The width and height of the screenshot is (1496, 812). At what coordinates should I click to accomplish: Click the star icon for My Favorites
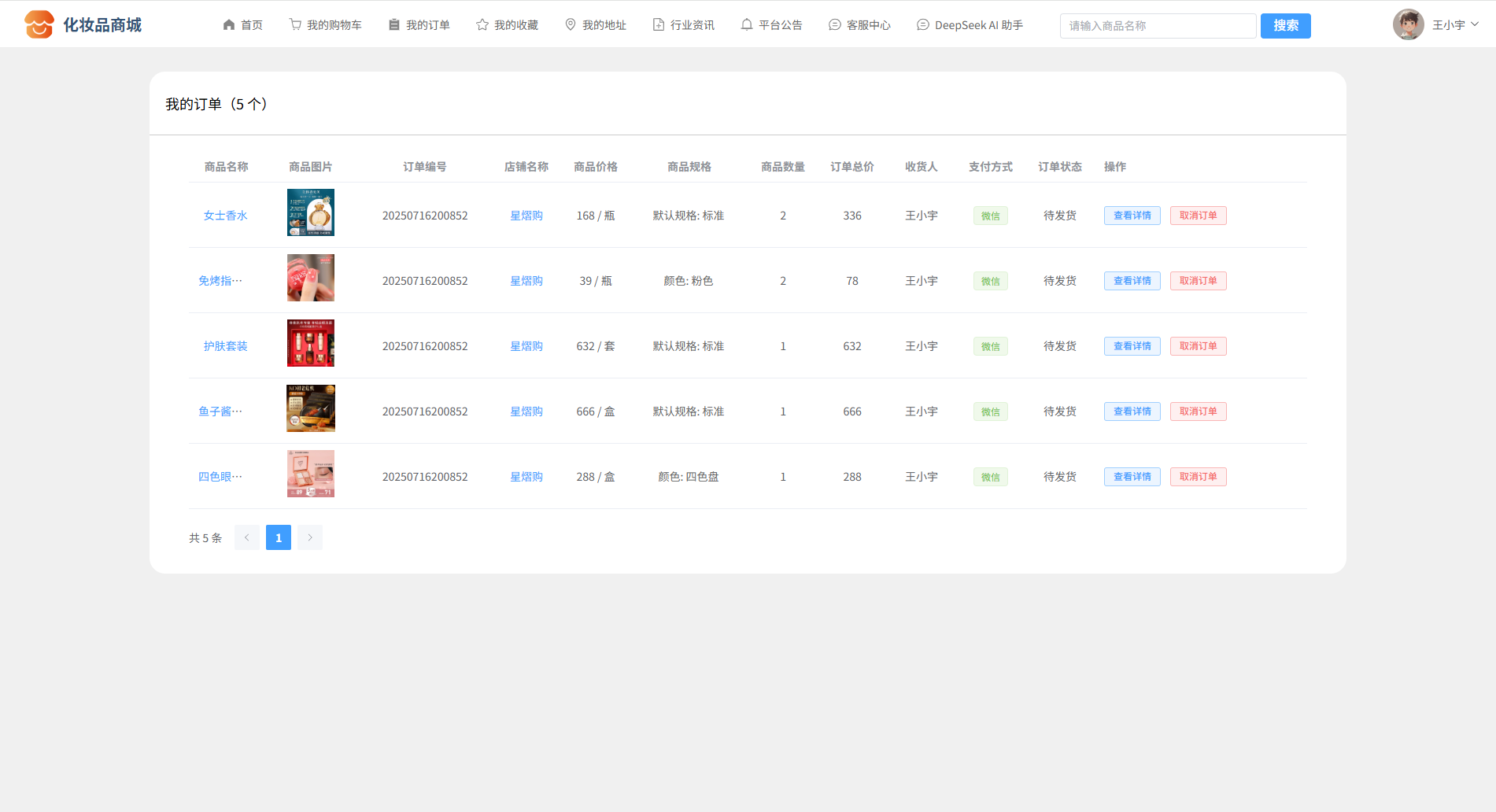click(482, 25)
